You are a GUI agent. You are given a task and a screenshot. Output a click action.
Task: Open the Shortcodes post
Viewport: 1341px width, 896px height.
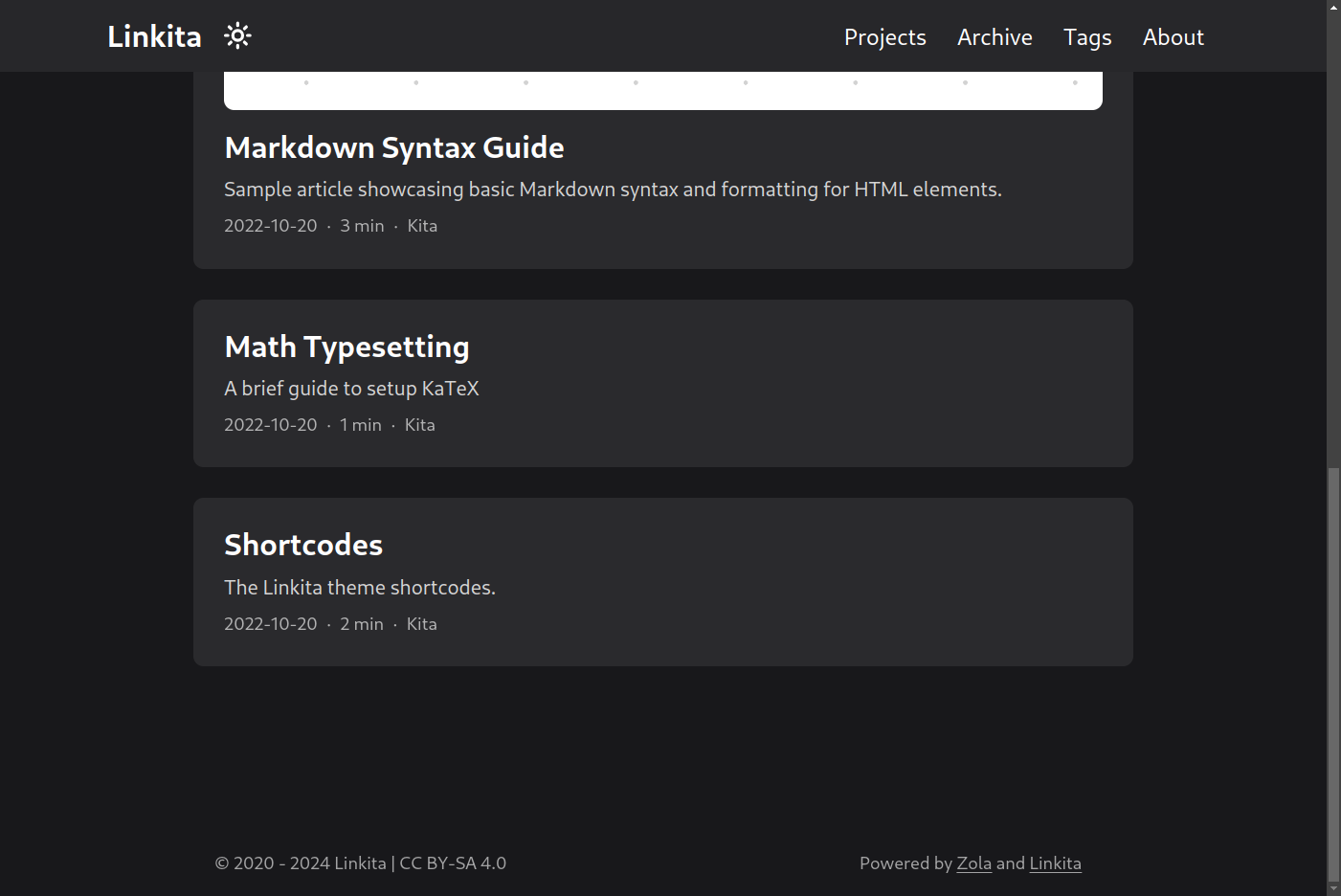[x=303, y=545]
